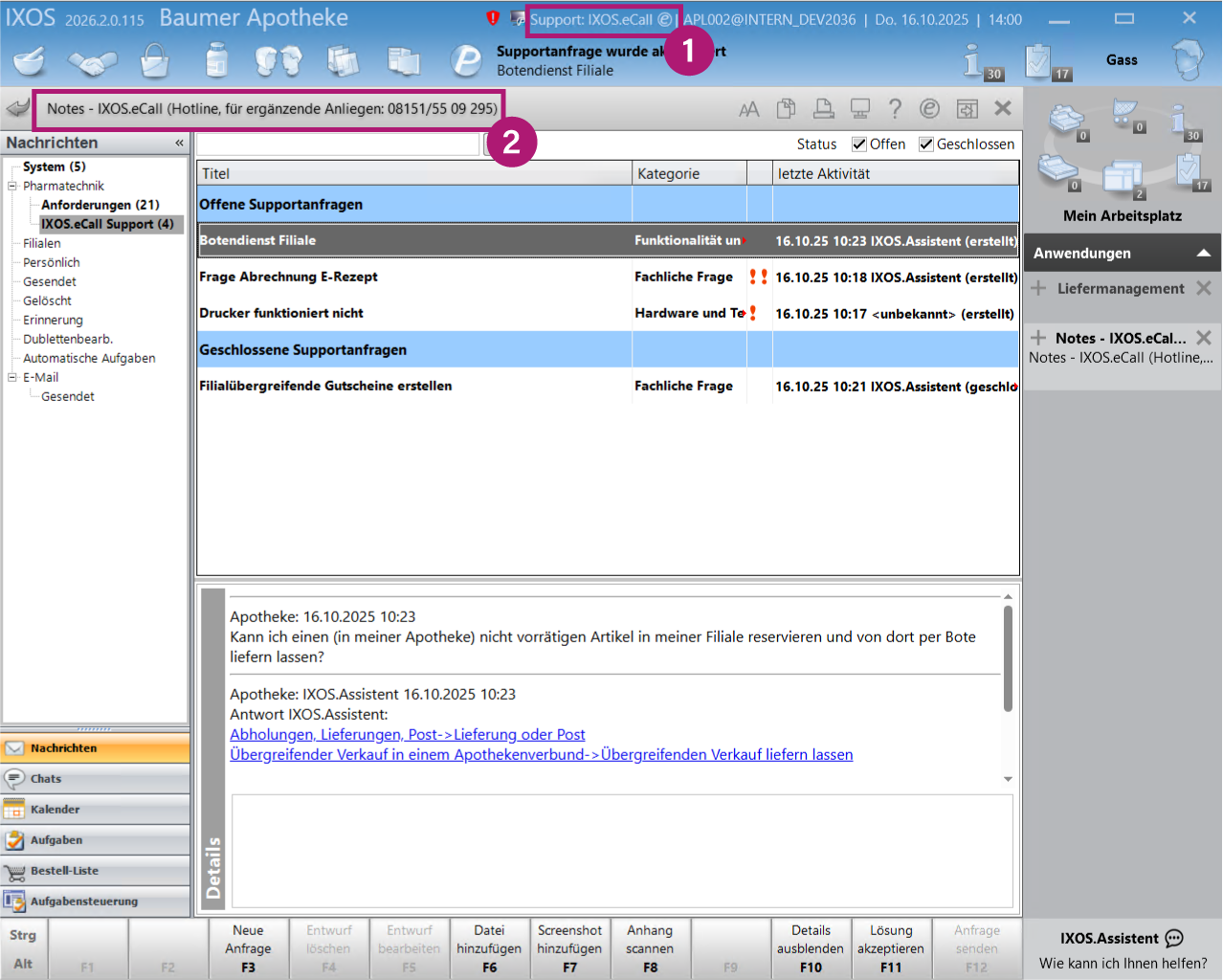Image resolution: width=1223 pixels, height=980 pixels.
Task: Click the shopping bag icon
Action: pos(154,61)
